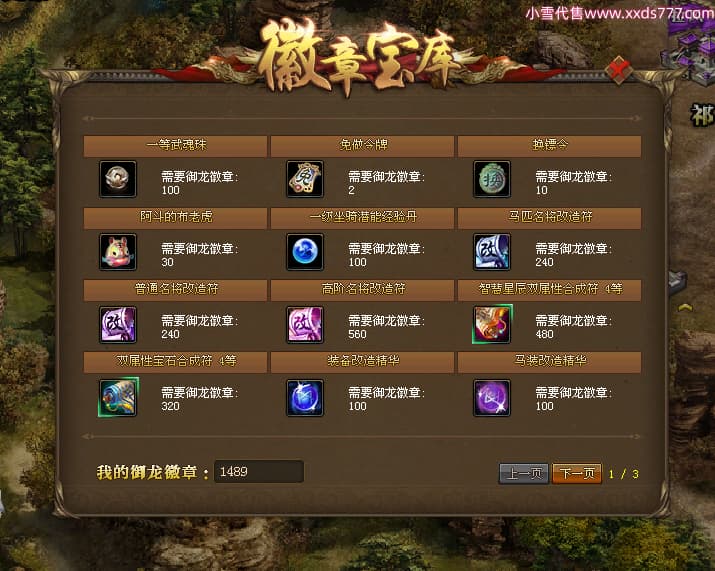Click the 我的御龙徽章 count field

coord(259,472)
